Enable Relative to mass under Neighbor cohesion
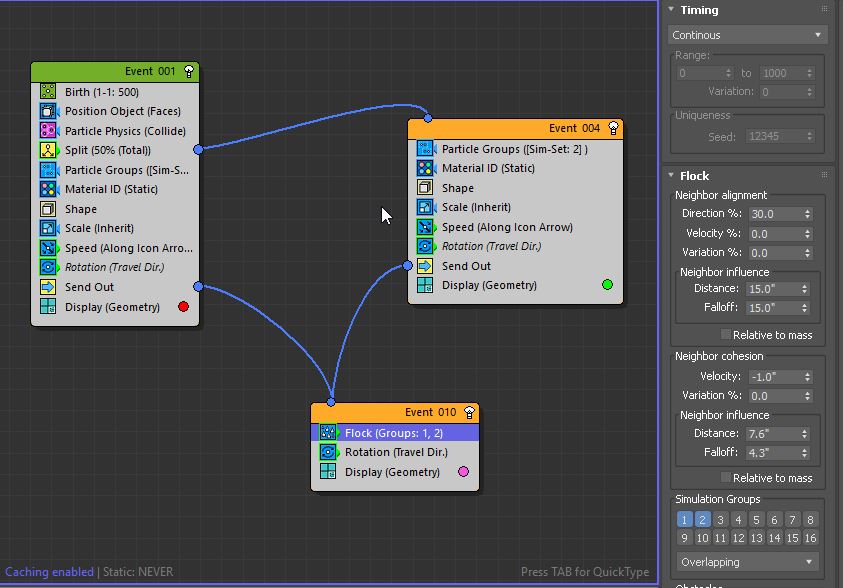 pyautogui.click(x=726, y=478)
